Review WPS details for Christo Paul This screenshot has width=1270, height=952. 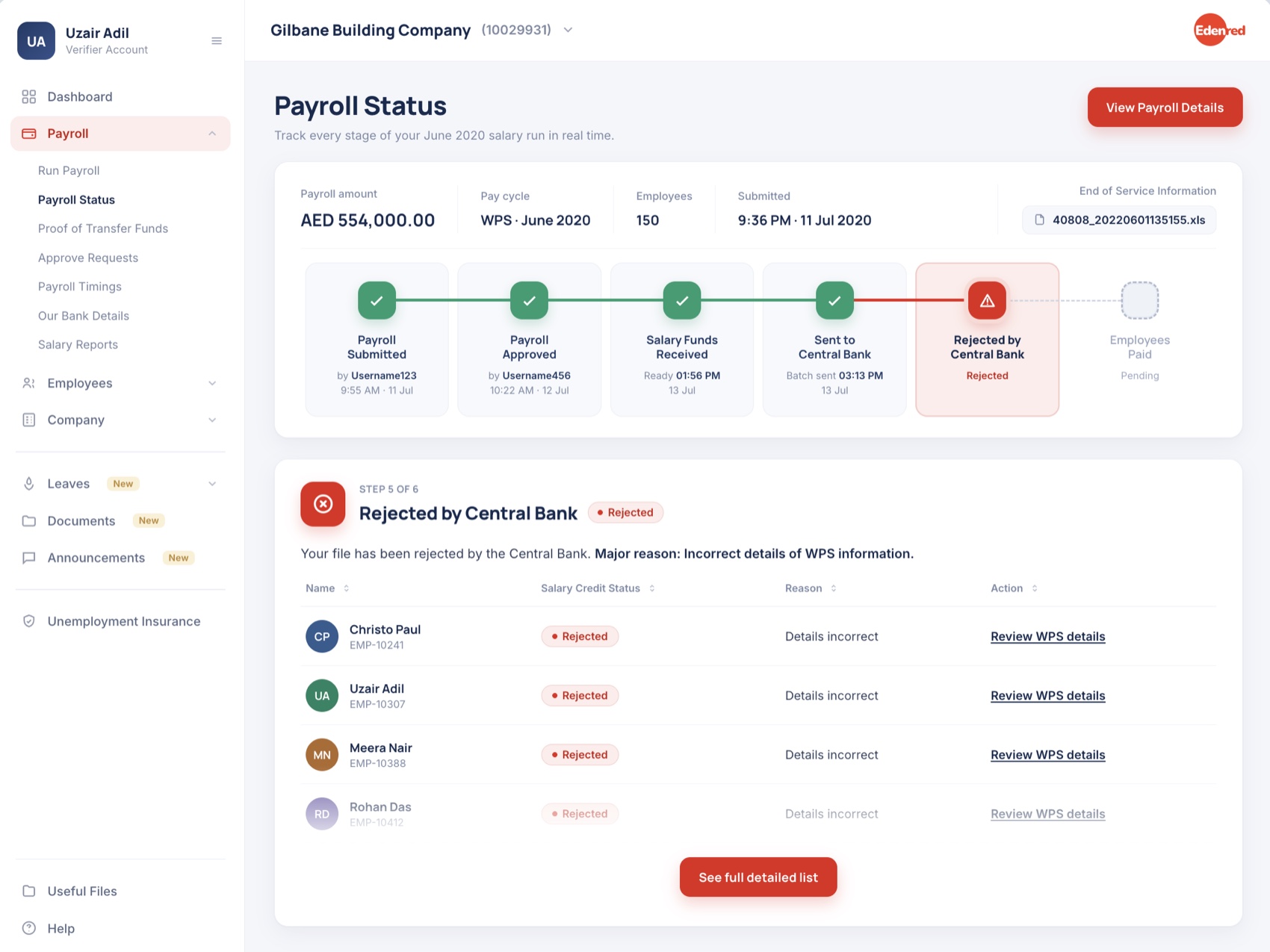point(1047,636)
